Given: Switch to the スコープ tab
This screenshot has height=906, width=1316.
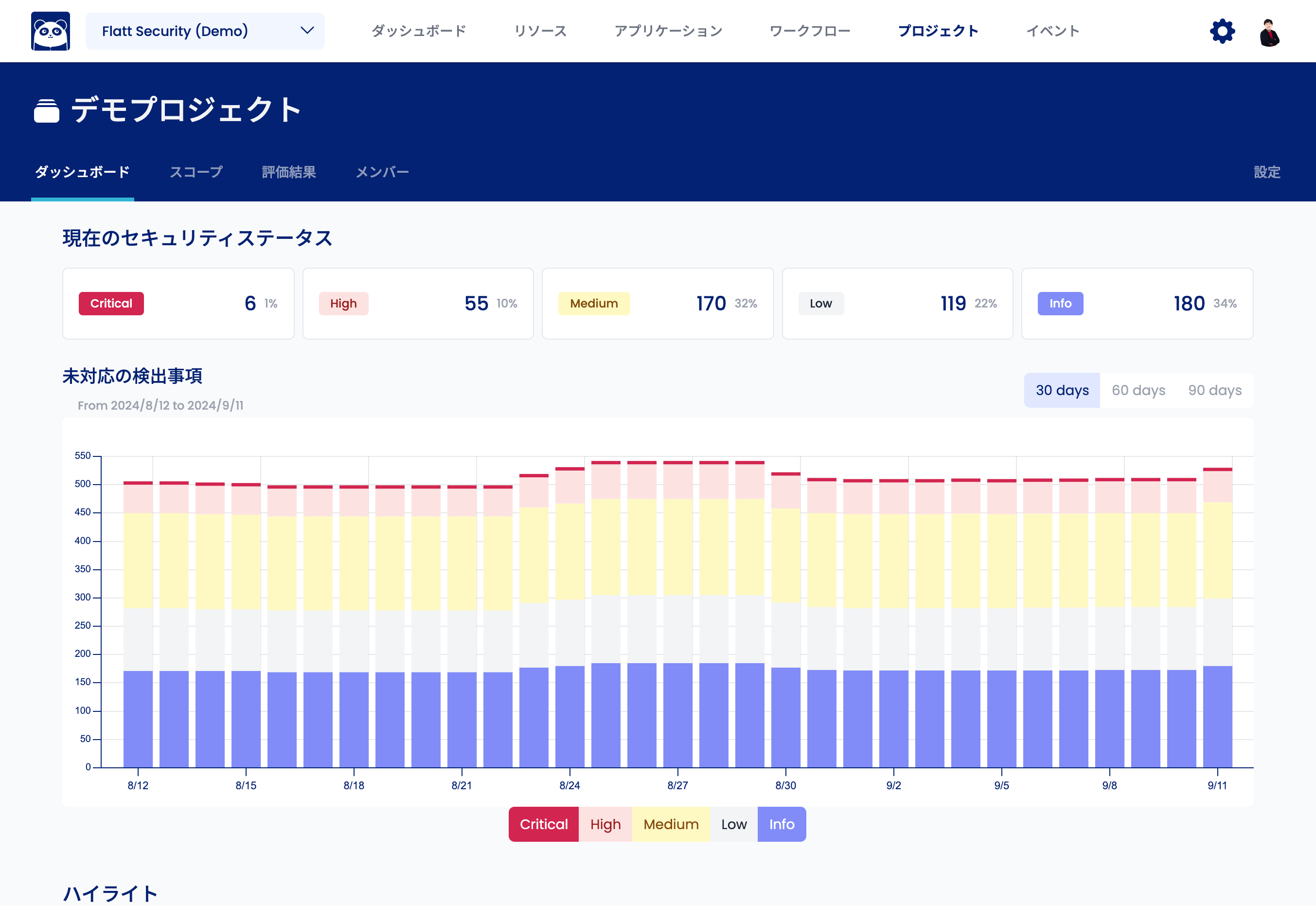Looking at the screenshot, I should [197, 171].
